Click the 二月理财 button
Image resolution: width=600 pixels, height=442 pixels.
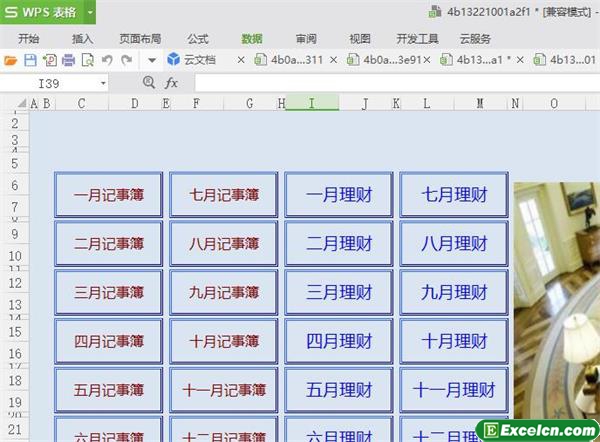[x=339, y=243]
